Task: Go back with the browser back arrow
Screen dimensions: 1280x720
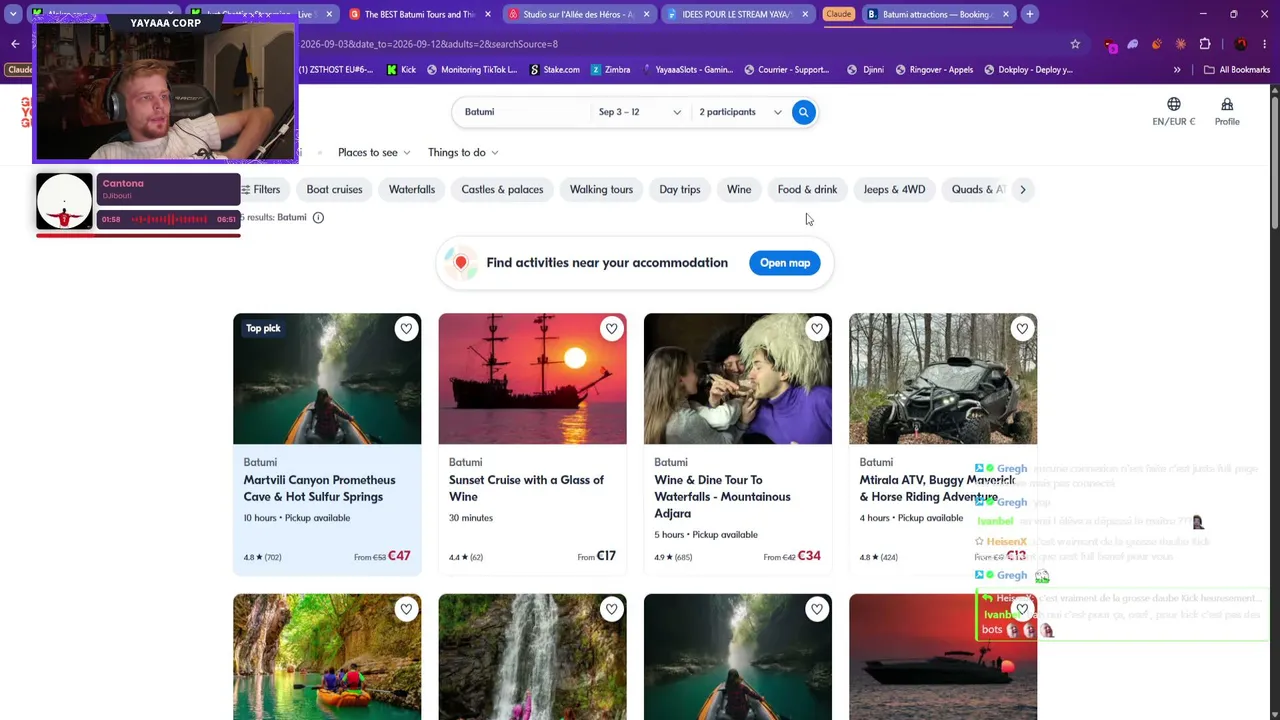Action: [15, 44]
